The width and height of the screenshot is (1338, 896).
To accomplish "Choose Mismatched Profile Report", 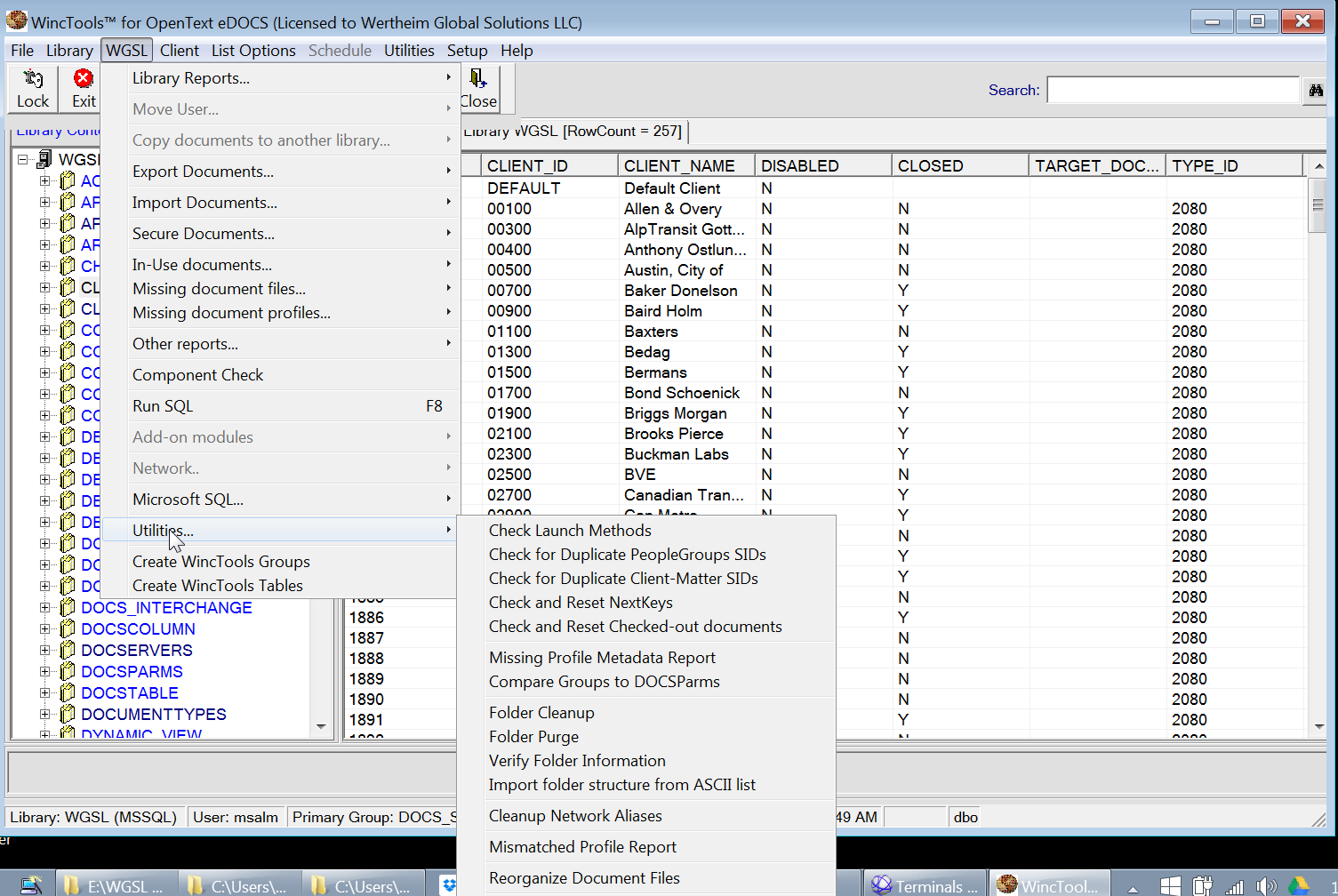I will (x=646, y=847).
